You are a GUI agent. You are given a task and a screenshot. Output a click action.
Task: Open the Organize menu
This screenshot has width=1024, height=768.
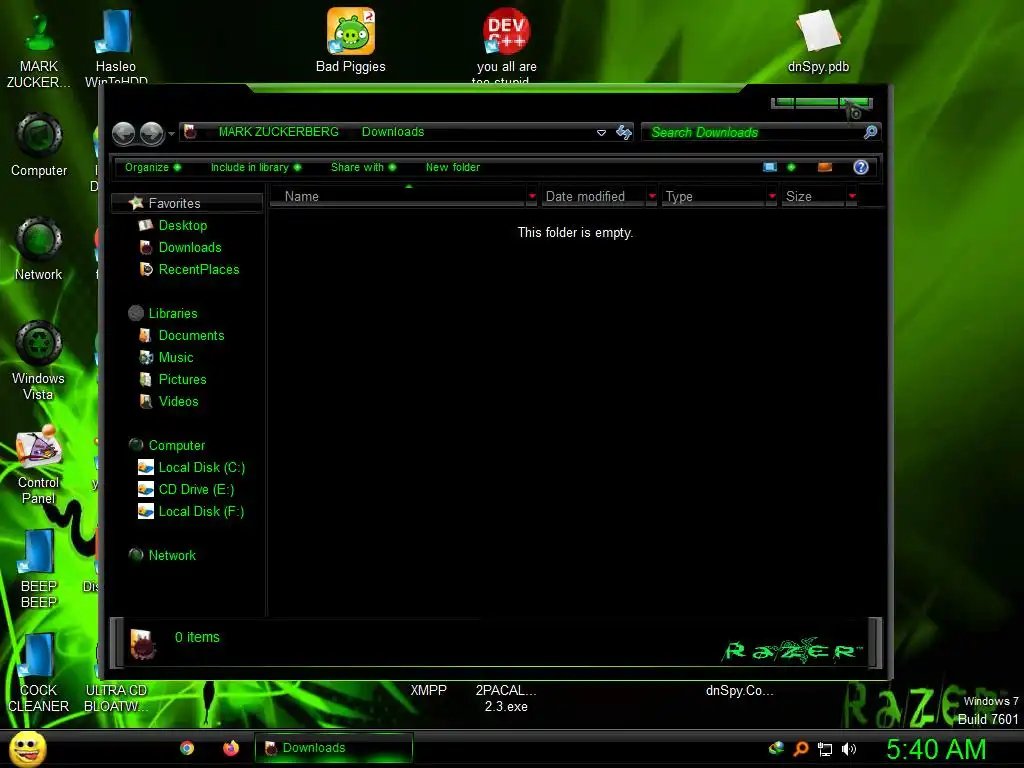coord(153,167)
